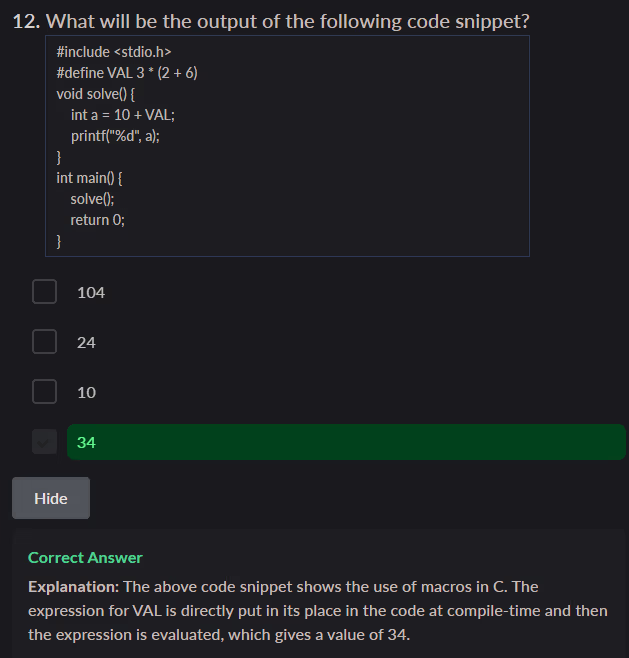
Task: Click the Correct Answer heading
Action: (85, 557)
